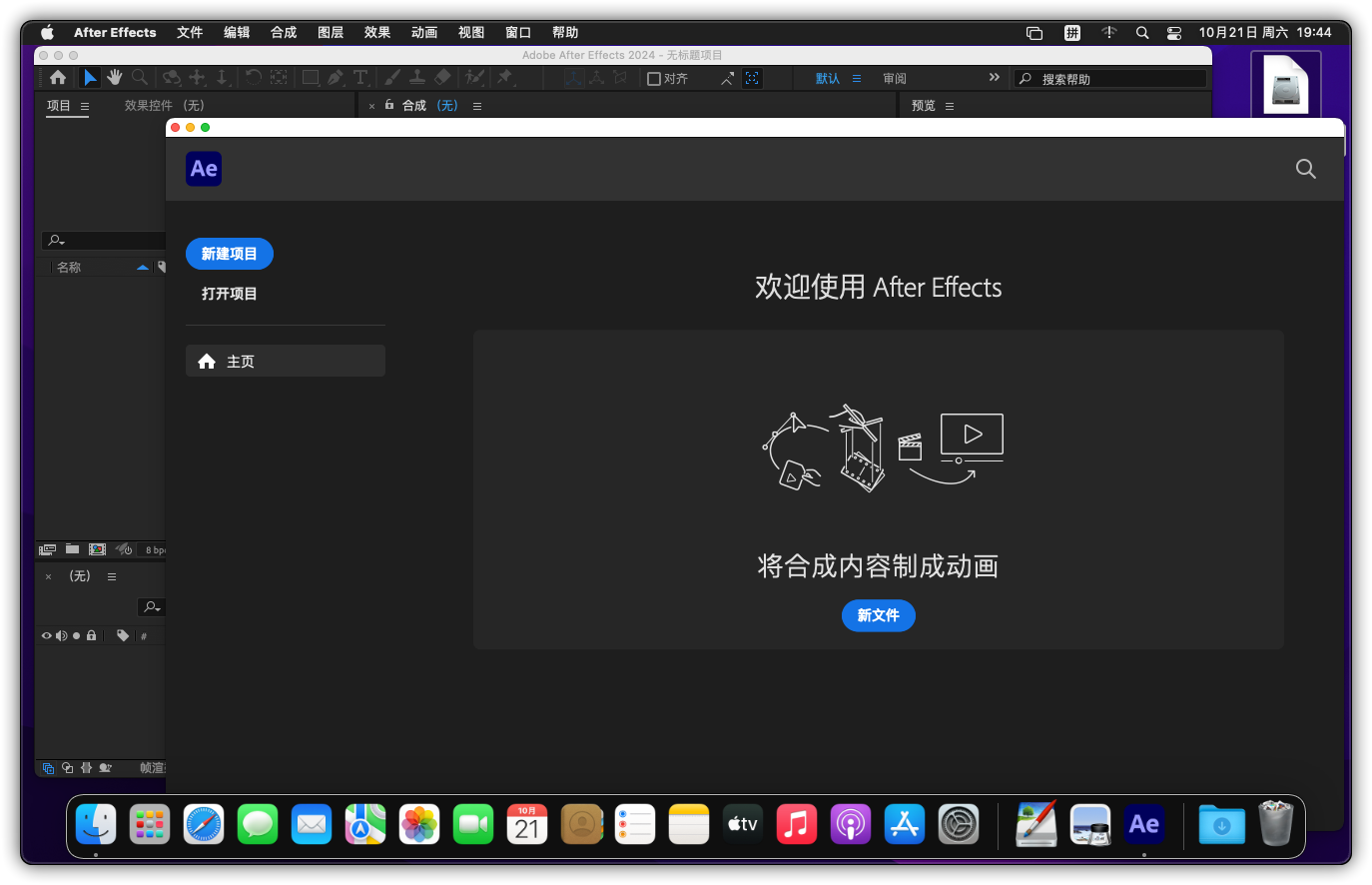Open the project panel search field
The width and height of the screenshot is (1372, 885).
(103, 241)
